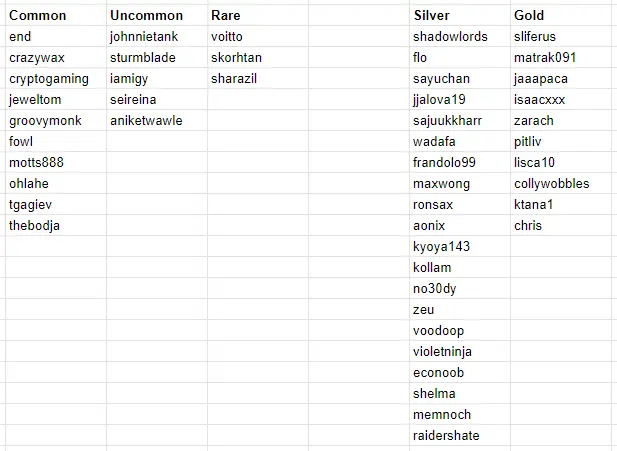Select the sharazil cell
Viewport: 617px width, 451px height.
[x=258, y=78]
